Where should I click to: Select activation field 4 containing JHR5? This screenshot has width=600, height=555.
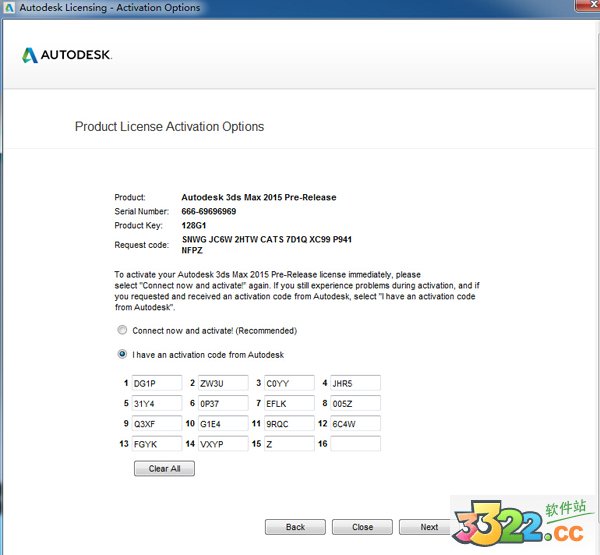pyautogui.click(x=355, y=383)
